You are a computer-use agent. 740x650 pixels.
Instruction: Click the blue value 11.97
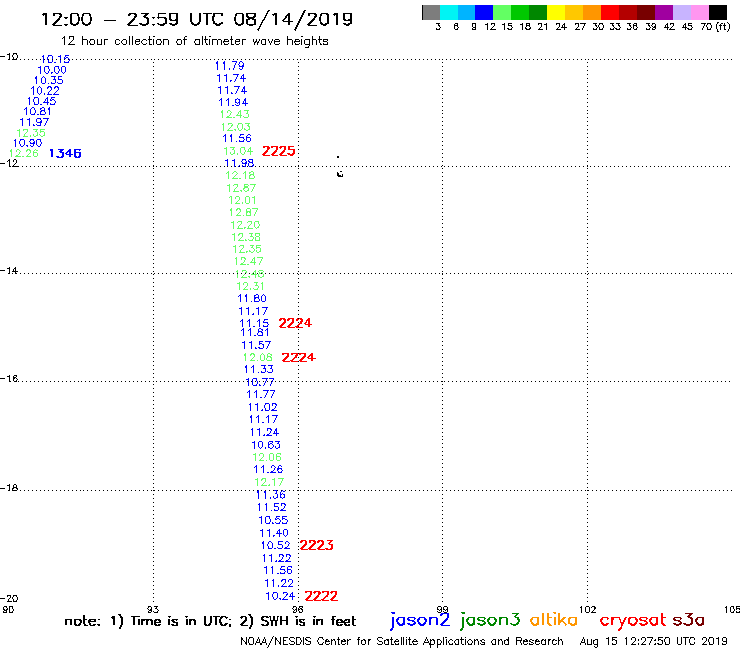pyautogui.click(x=34, y=122)
